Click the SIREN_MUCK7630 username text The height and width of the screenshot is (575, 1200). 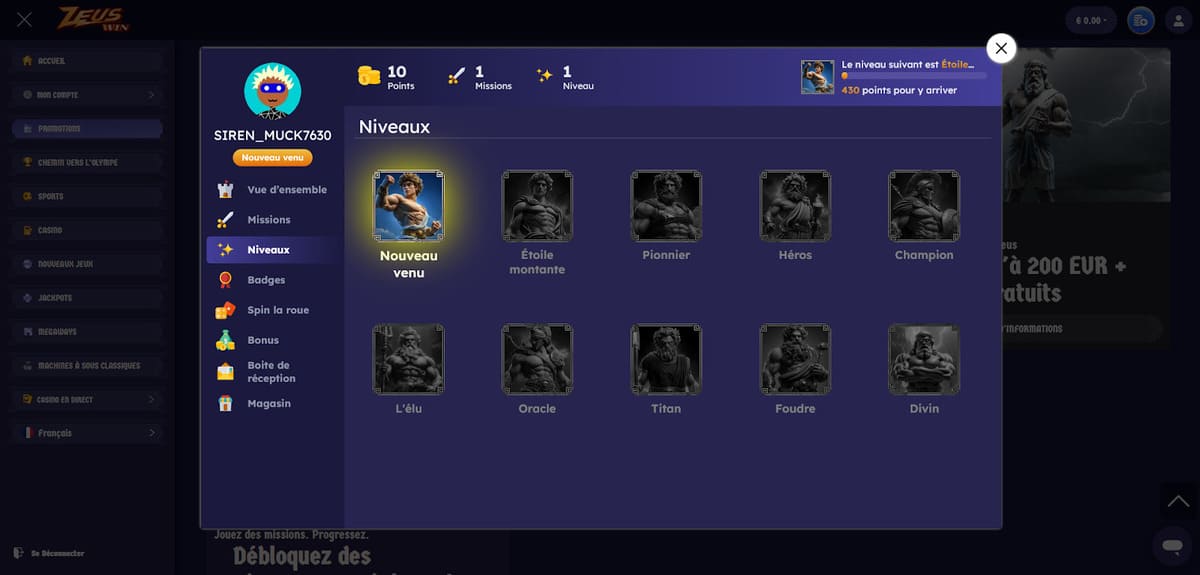click(x=272, y=135)
